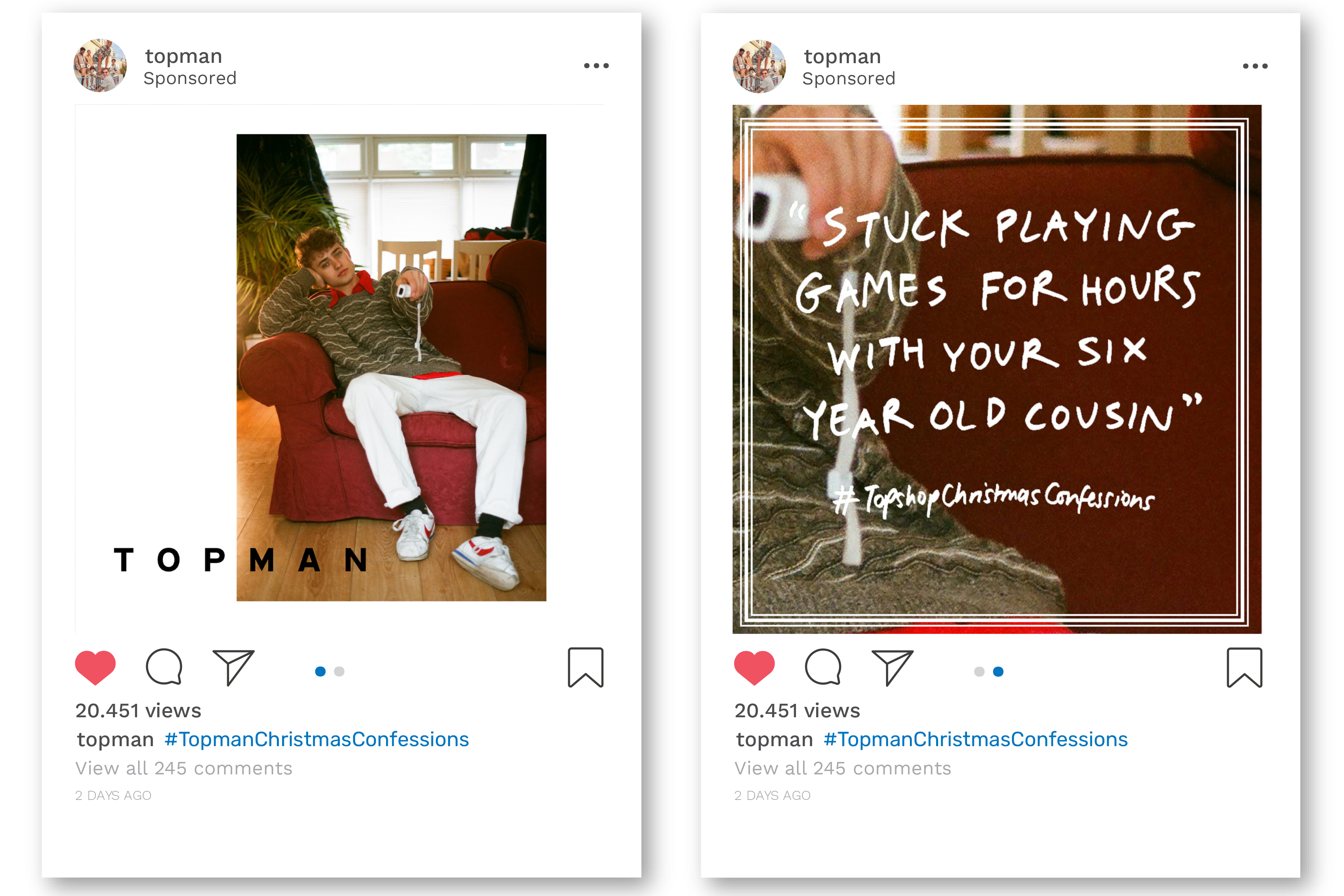
Task: Switch to second slide dot on left post
Action: tap(339, 672)
